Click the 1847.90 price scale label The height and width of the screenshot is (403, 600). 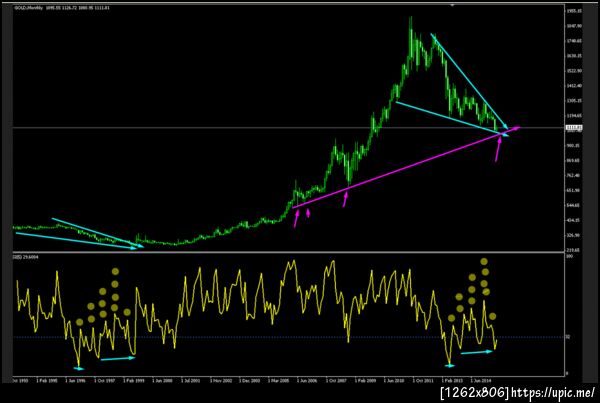coord(575,26)
